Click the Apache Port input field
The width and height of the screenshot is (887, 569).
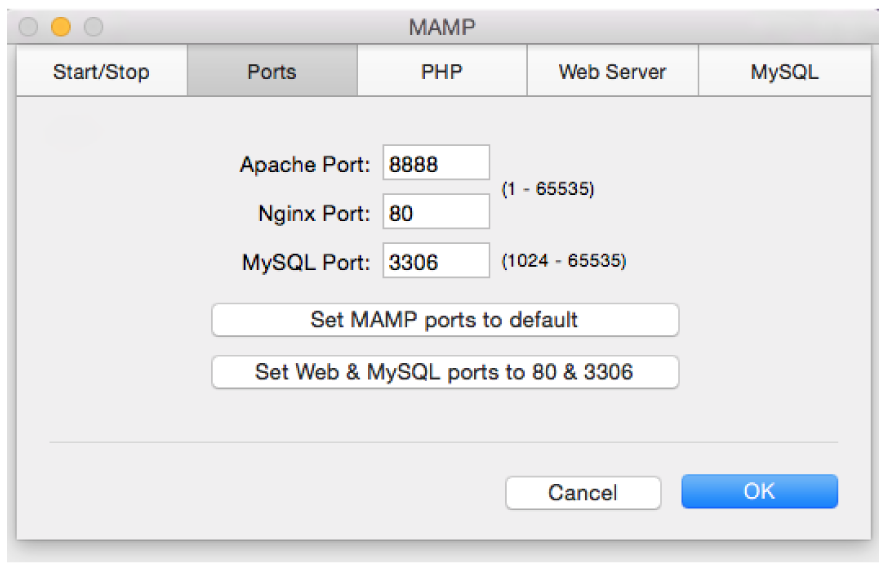[436, 163]
